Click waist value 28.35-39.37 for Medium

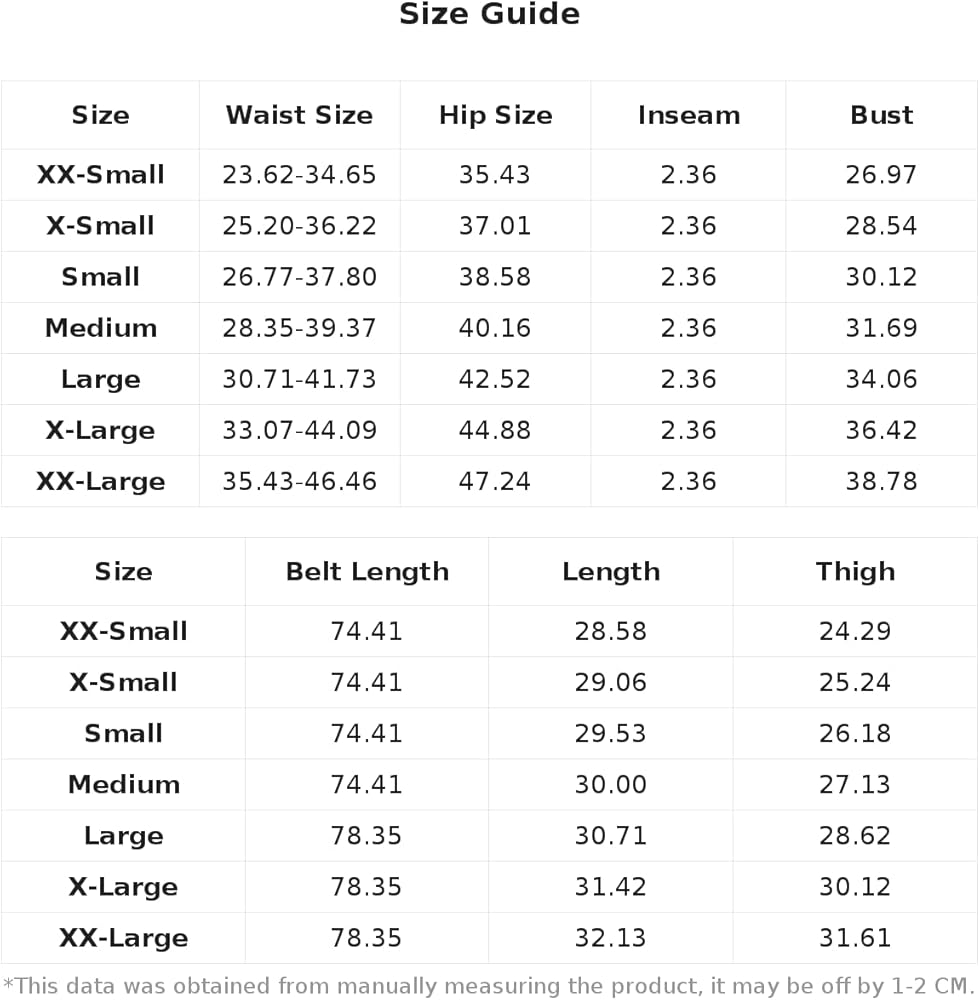point(299,328)
